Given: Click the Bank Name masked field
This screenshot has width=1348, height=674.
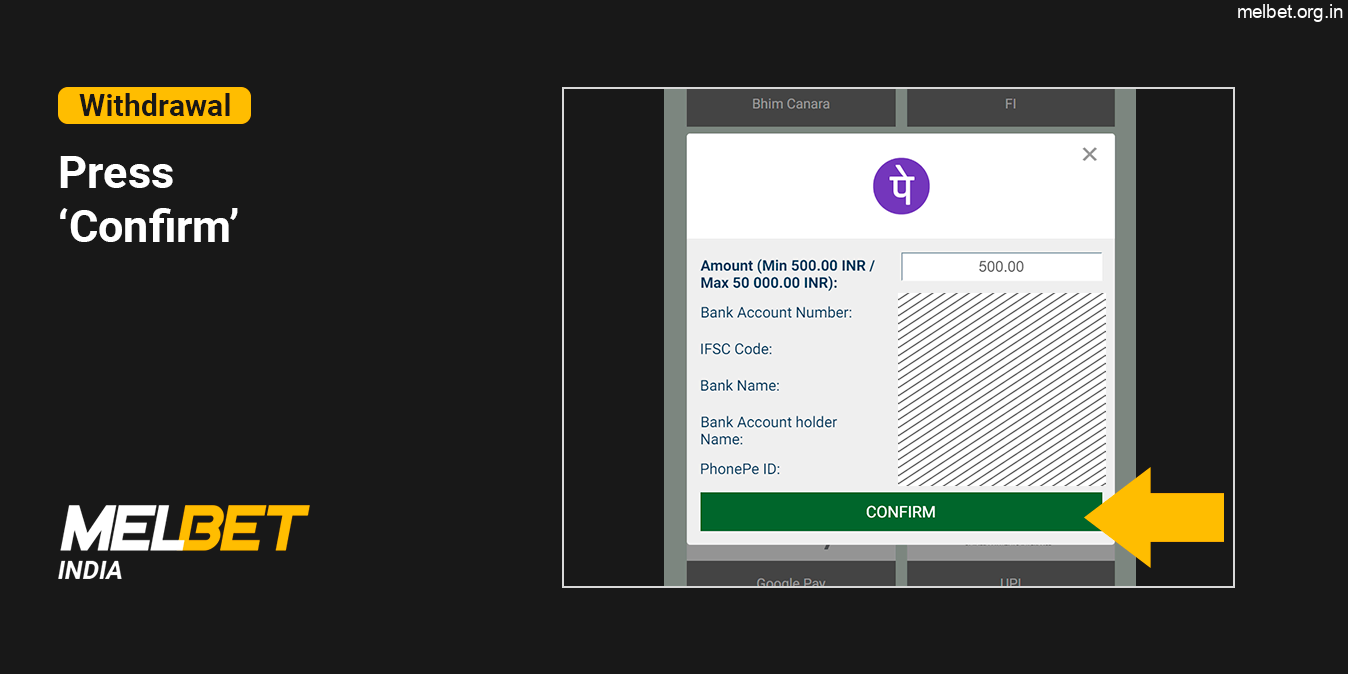Looking at the screenshot, I should click(1001, 385).
